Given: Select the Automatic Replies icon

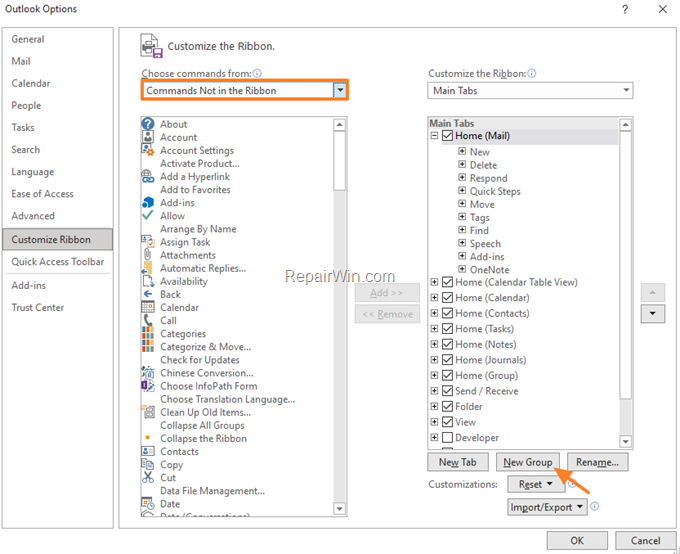Looking at the screenshot, I should [147, 268].
